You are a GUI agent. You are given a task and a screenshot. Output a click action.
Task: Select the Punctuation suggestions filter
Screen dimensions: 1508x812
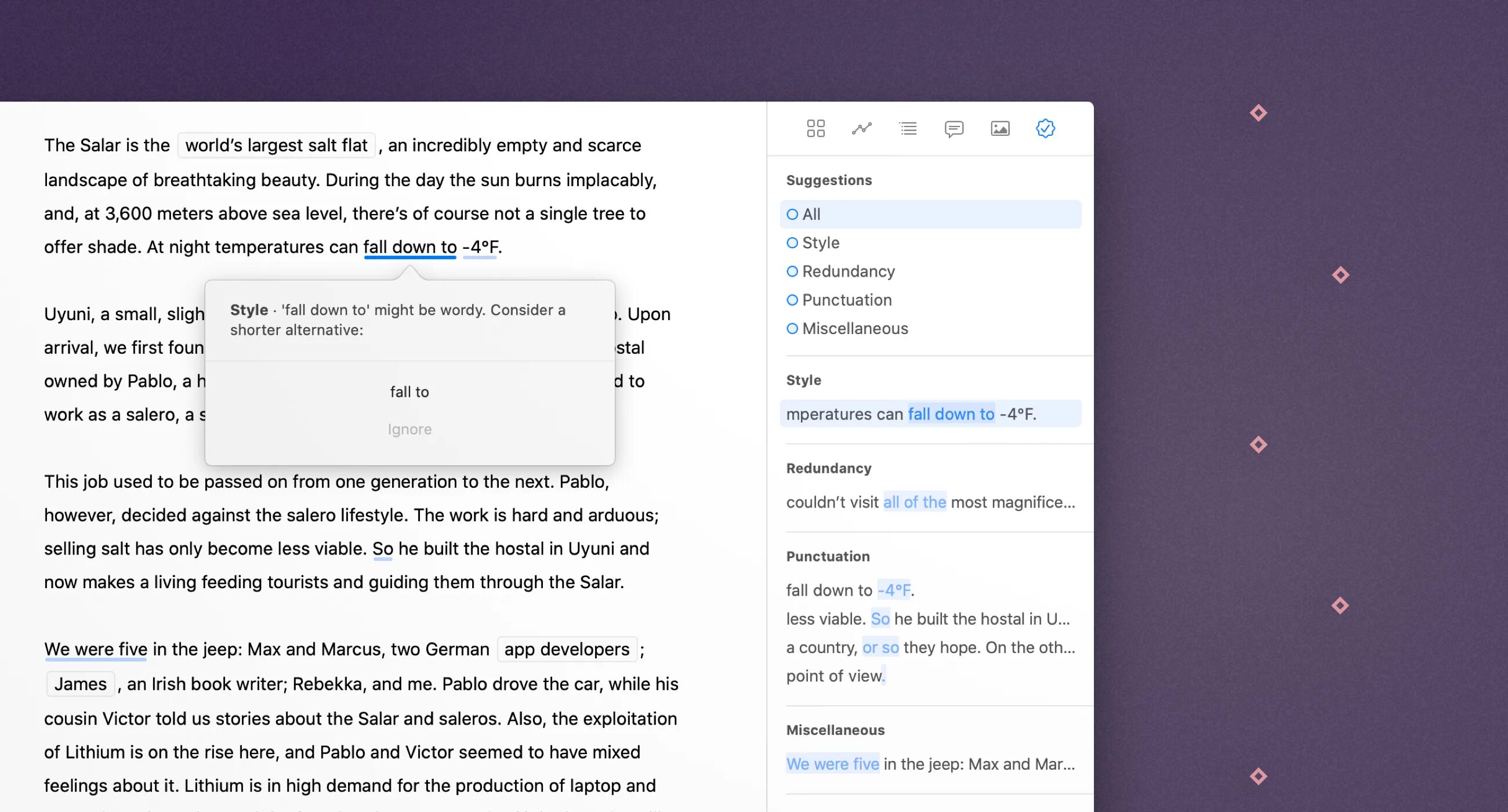pyautogui.click(x=848, y=298)
